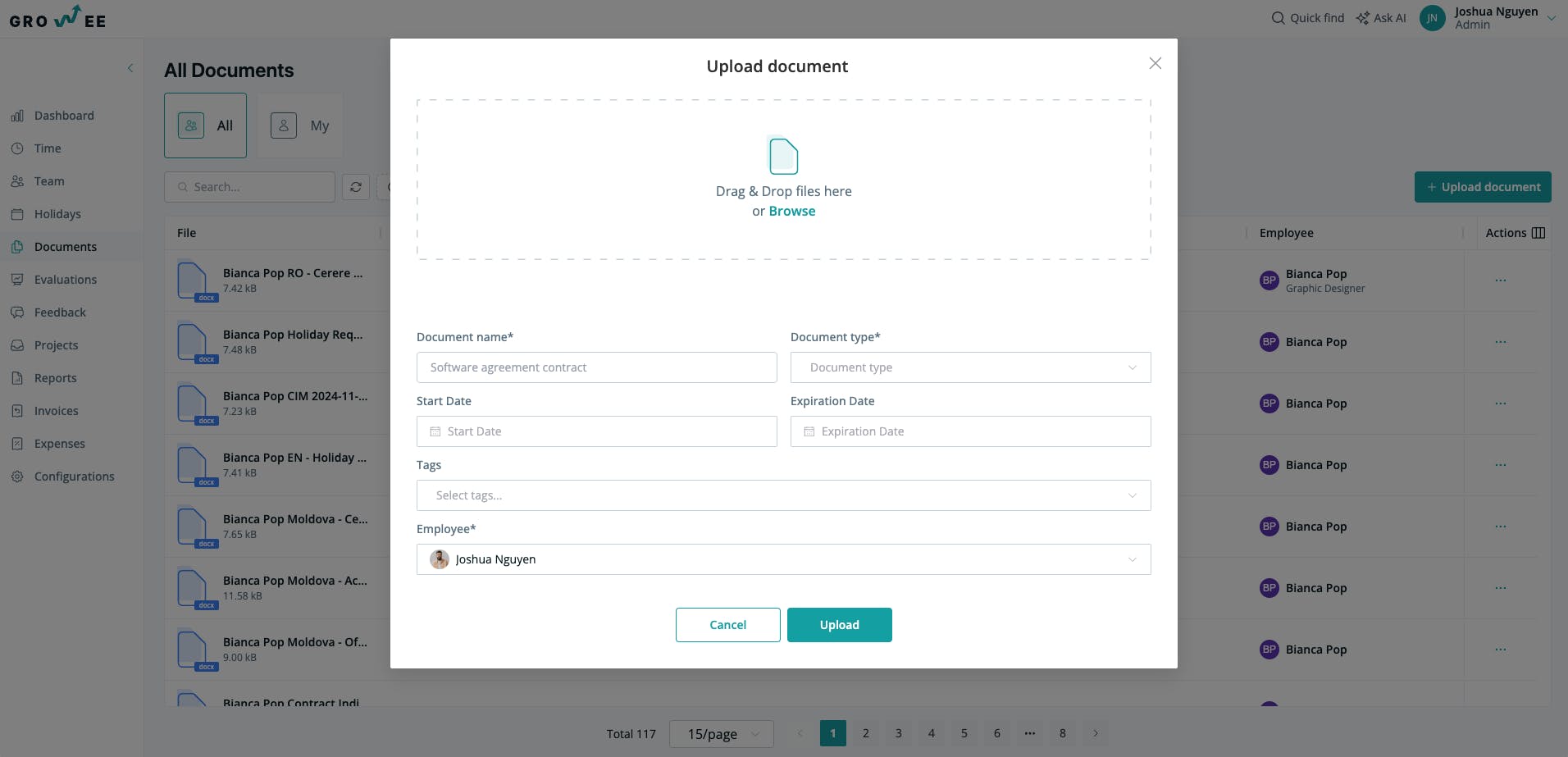Open actions menu for first Bianca Pop row
The height and width of the screenshot is (757, 1568).
pyautogui.click(x=1500, y=280)
